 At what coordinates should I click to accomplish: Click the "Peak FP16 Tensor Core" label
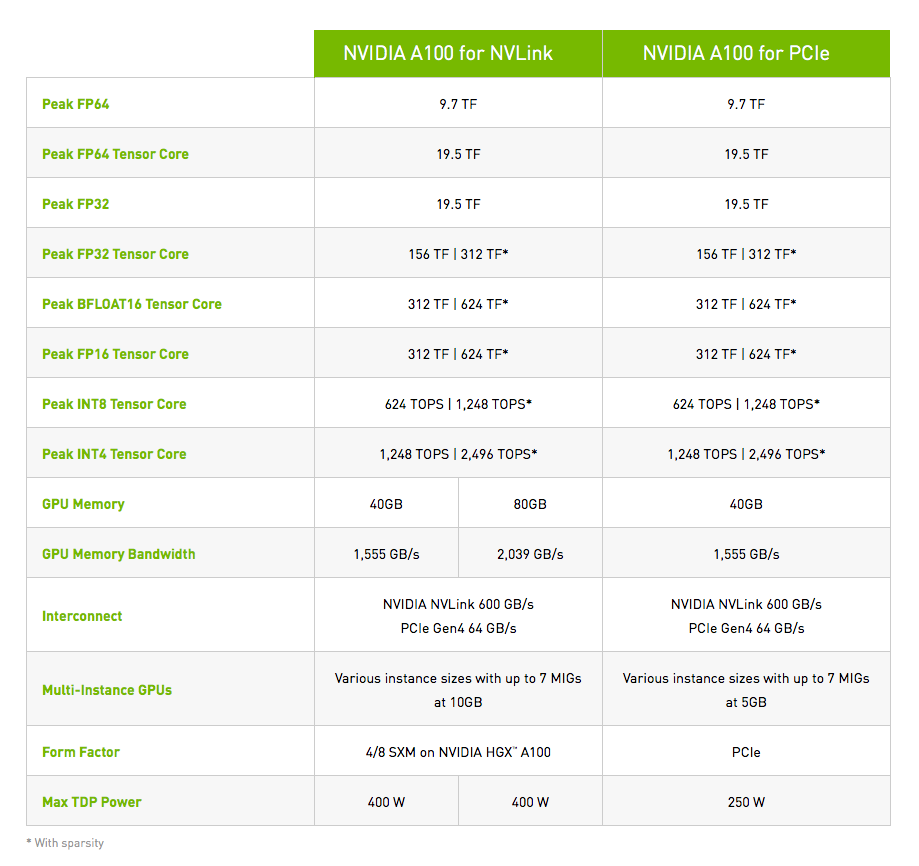click(x=115, y=354)
